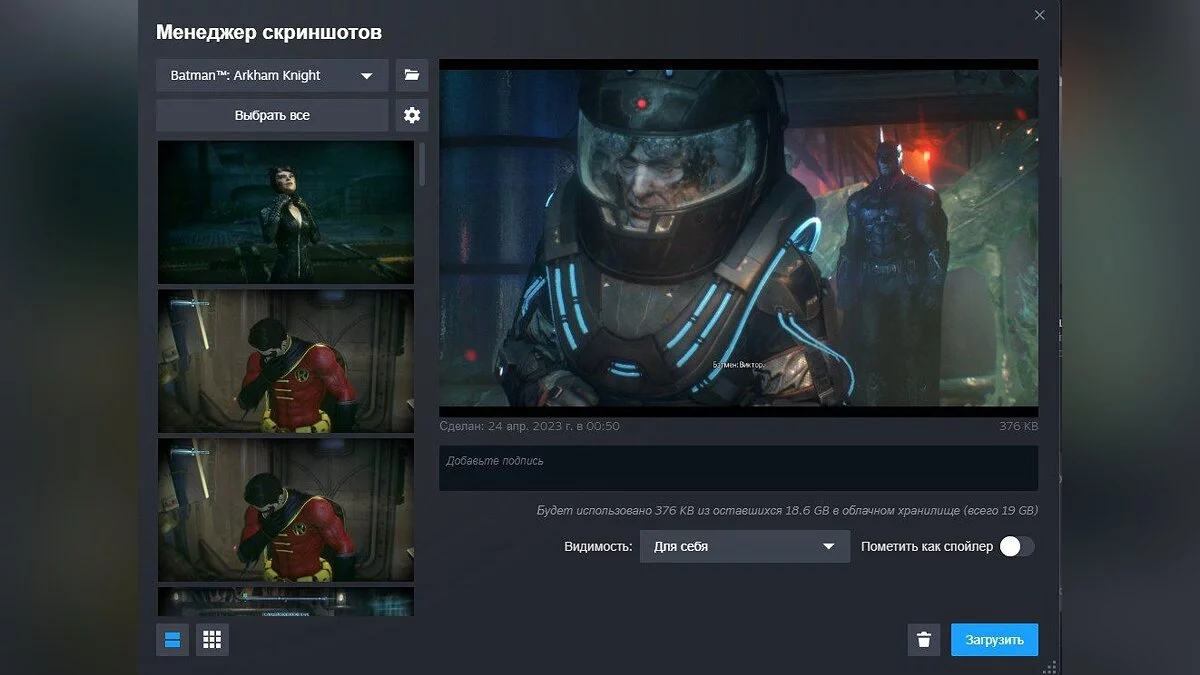Screen dimensions: 1200x675
Task: Click the "Добавьте подпись" caption field
Action: pos(738,468)
